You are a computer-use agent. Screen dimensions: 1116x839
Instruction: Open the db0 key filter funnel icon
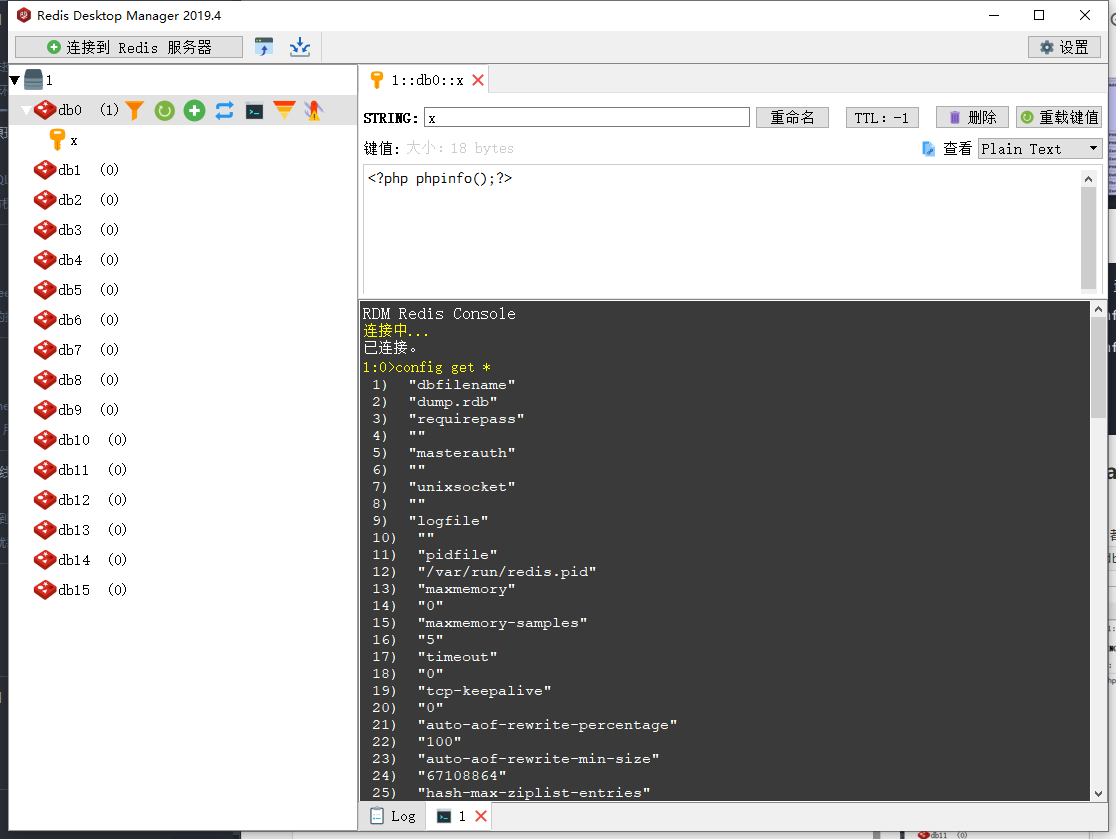pos(135,110)
